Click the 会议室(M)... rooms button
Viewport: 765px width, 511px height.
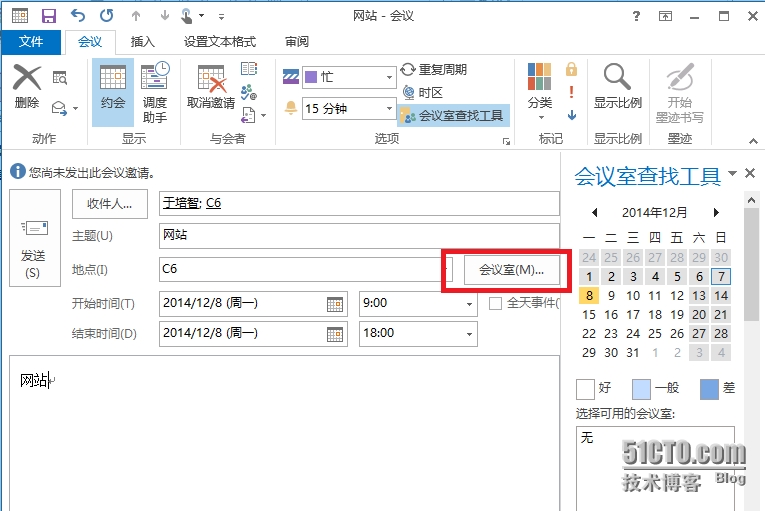512,269
